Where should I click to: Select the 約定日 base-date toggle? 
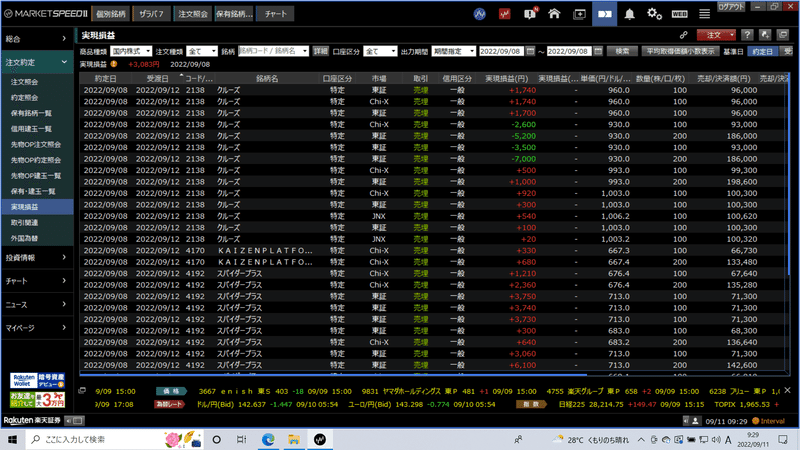point(763,51)
